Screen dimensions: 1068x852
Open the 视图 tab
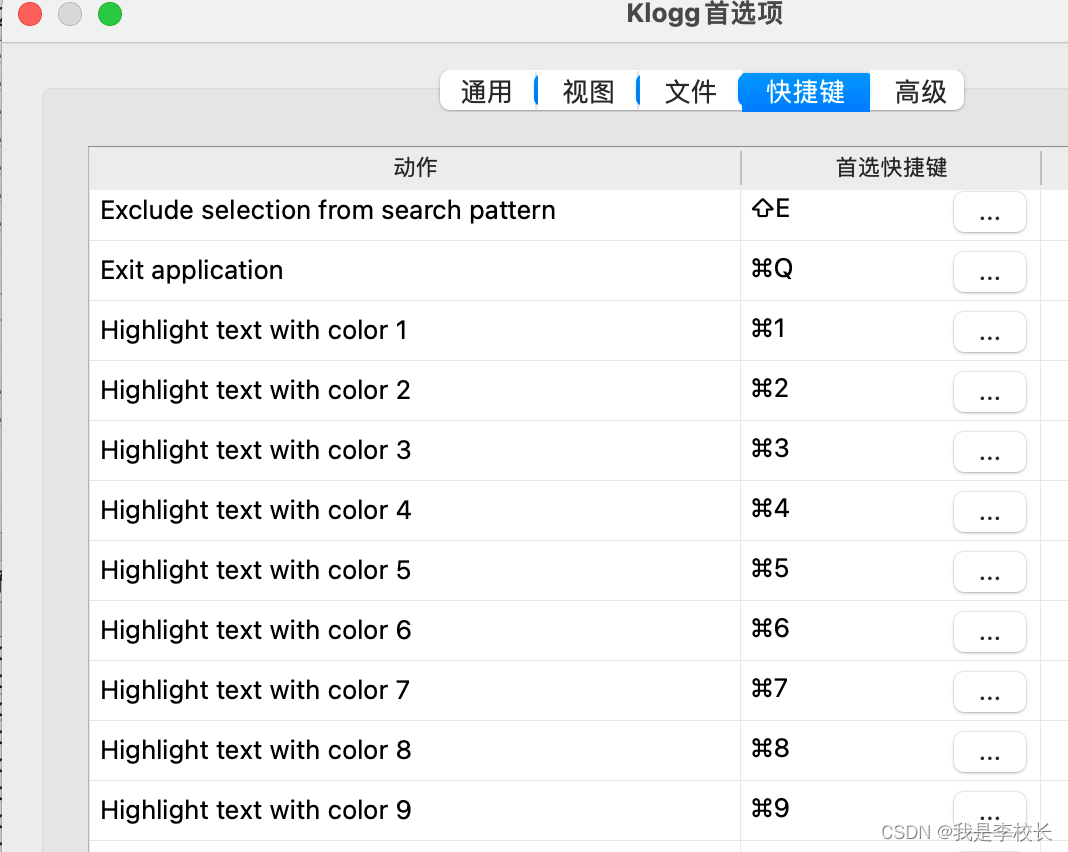(588, 92)
